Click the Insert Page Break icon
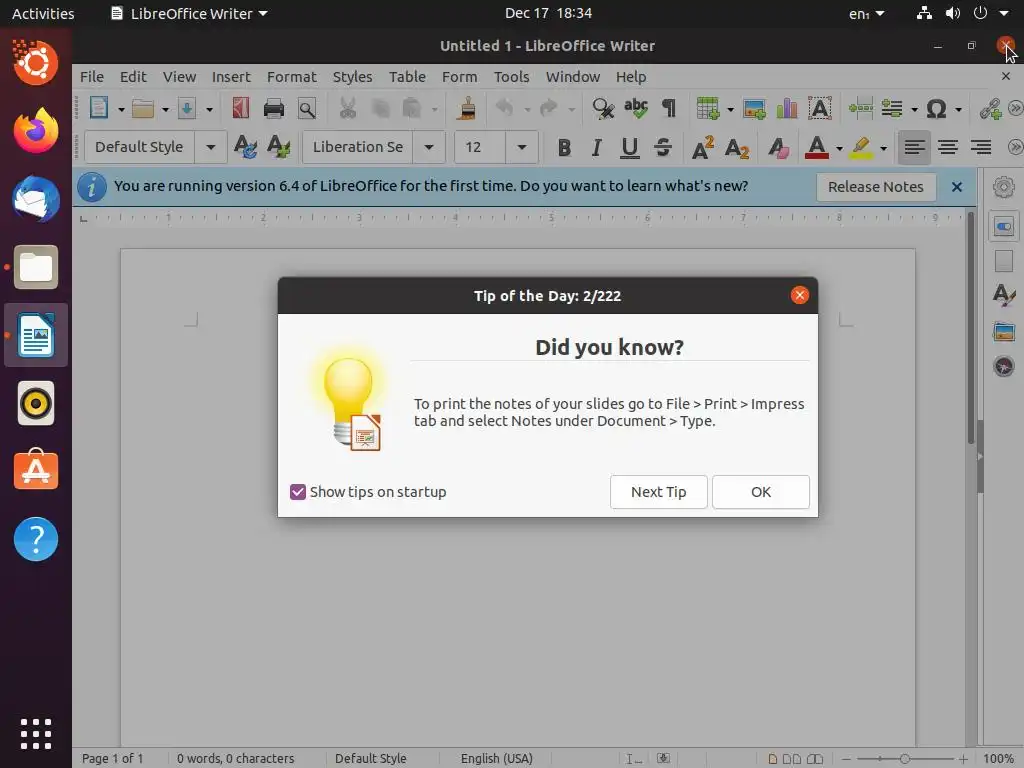Screen dimensions: 1024x768 [861, 108]
